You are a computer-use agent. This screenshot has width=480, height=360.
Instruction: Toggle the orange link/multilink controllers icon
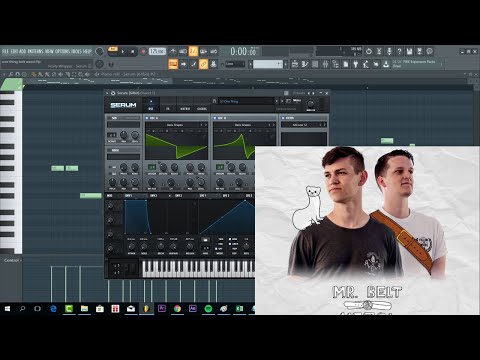pyautogui.click(x=203, y=64)
